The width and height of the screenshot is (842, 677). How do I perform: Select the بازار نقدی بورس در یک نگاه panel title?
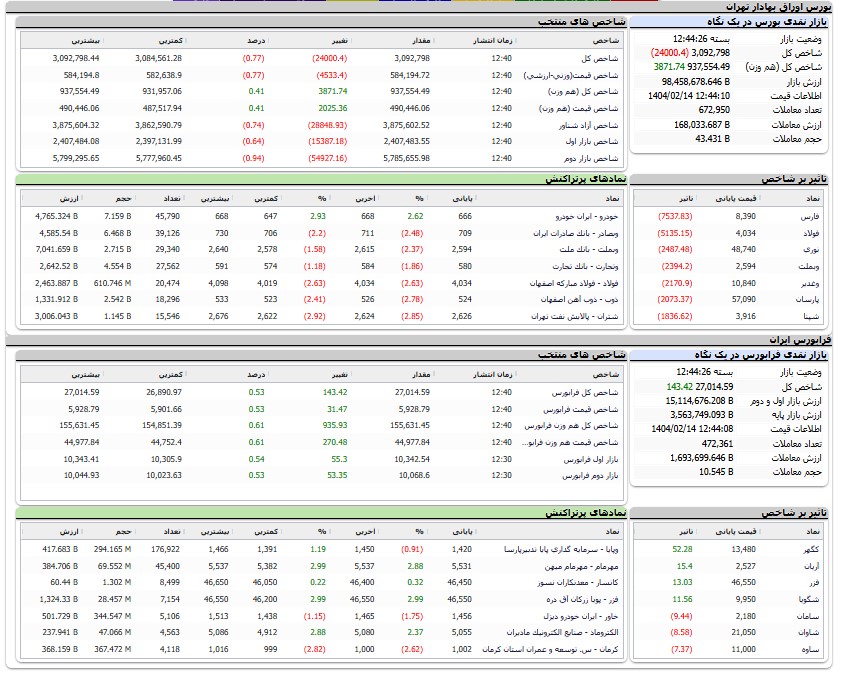767,22
